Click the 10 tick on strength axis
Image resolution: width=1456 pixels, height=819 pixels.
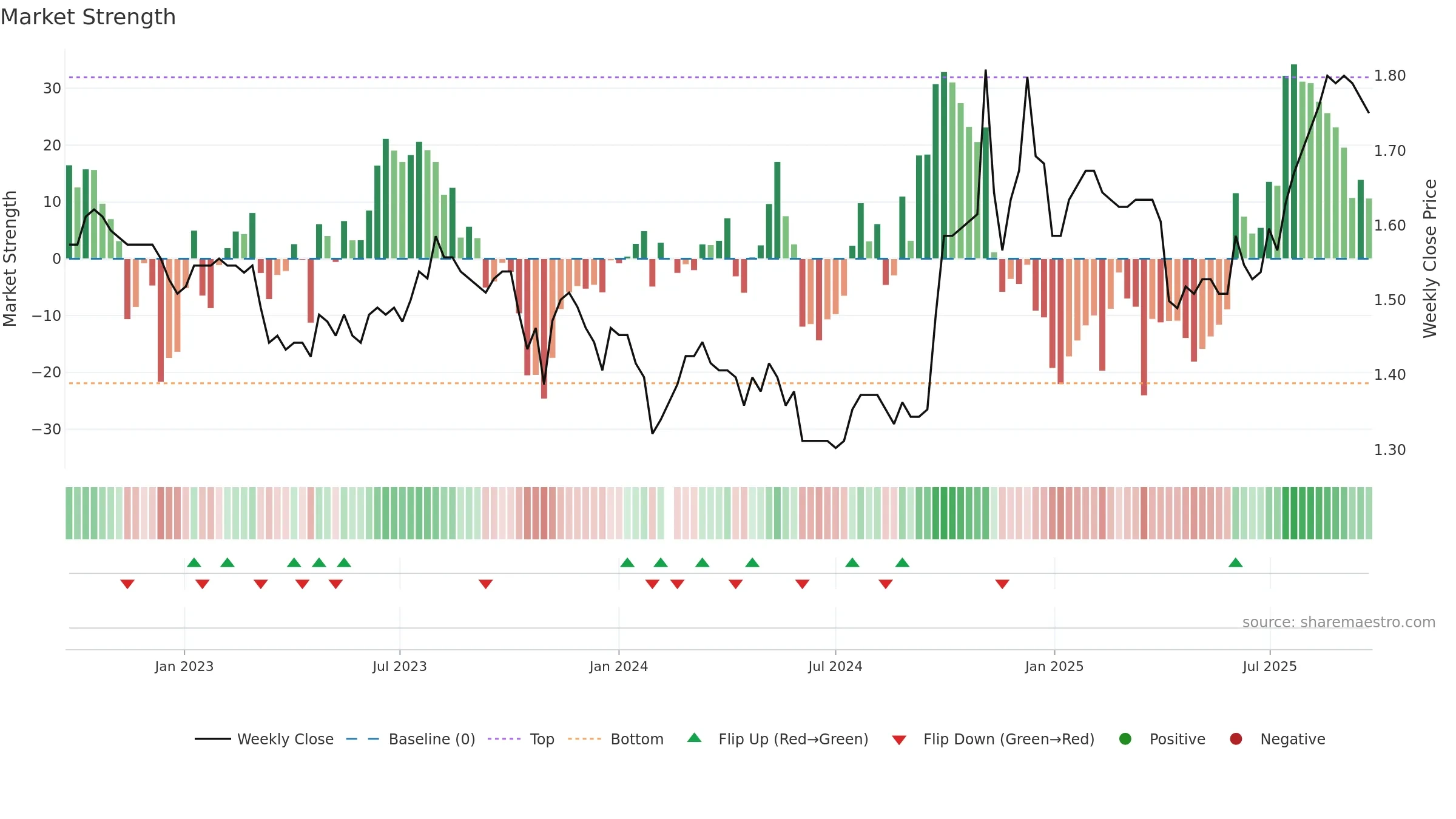click(52, 202)
